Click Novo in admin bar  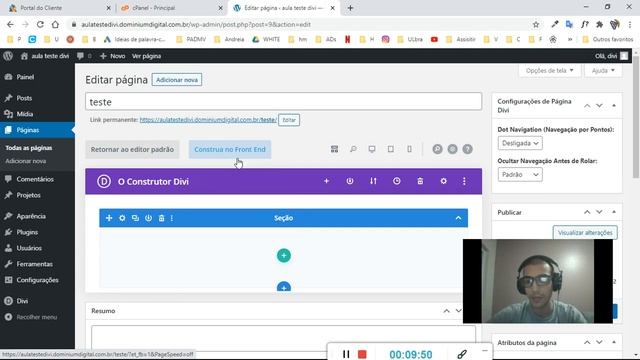(113, 56)
